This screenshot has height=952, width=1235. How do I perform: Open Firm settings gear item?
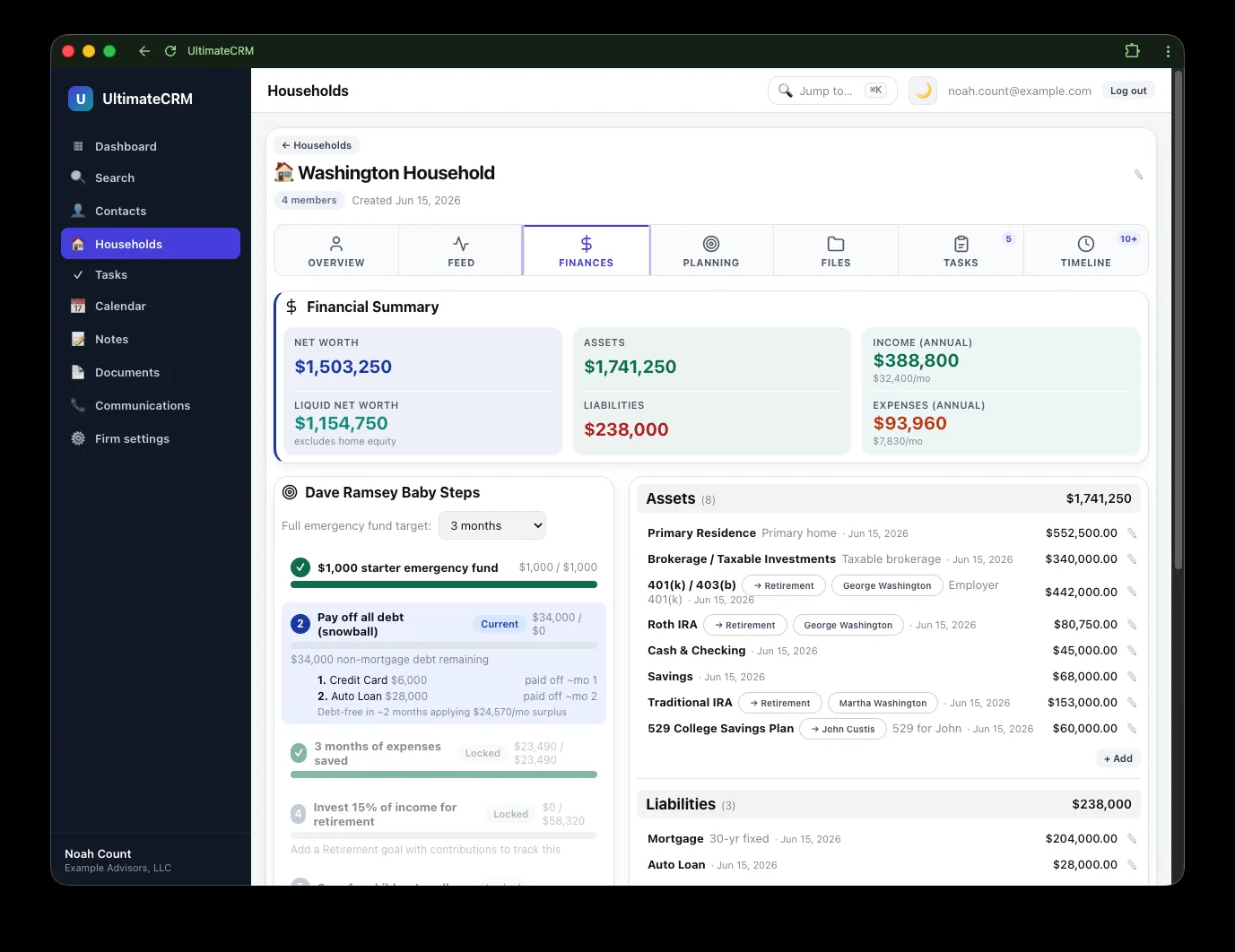pos(151,438)
